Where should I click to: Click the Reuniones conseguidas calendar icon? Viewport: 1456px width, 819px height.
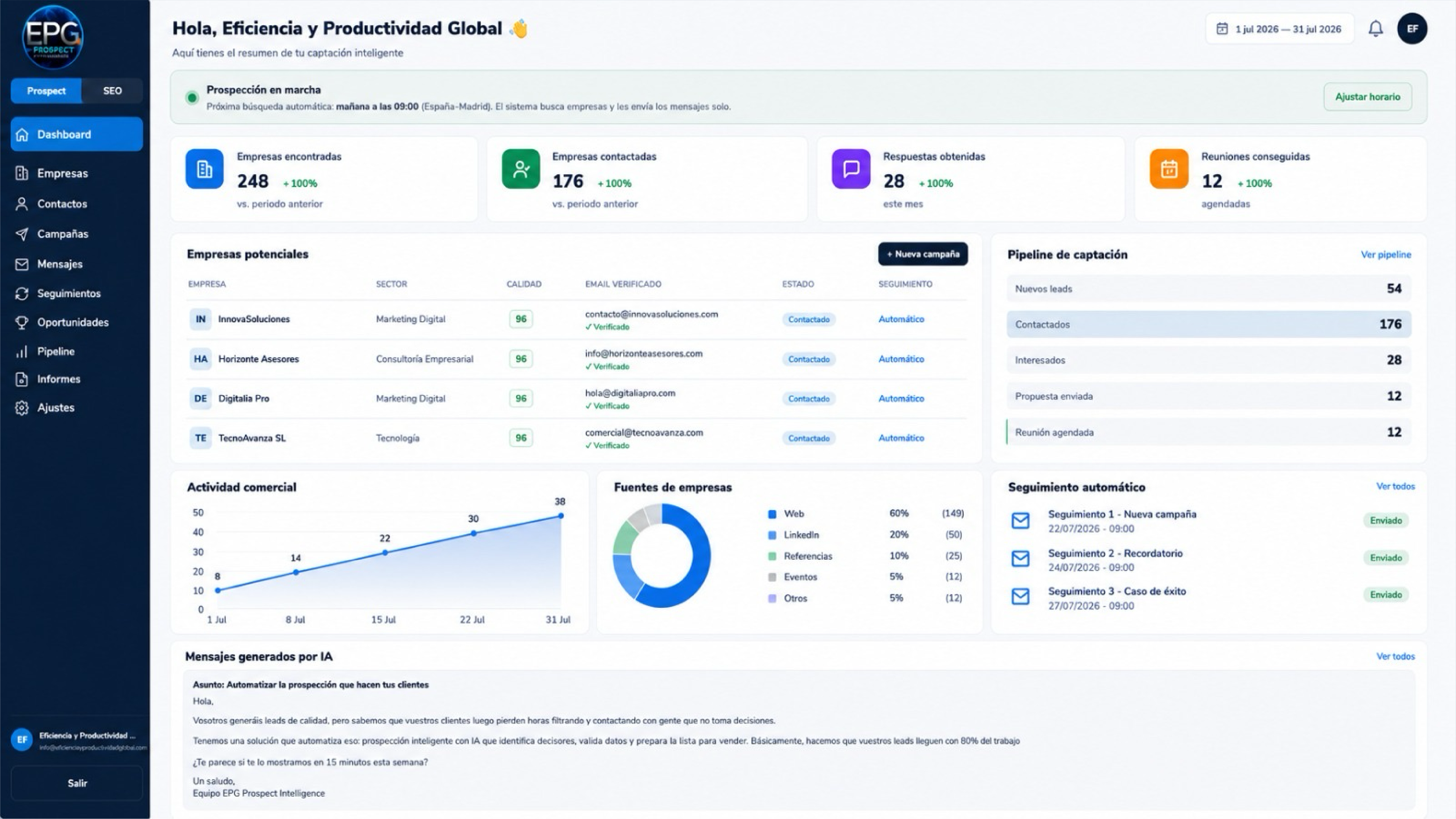pyautogui.click(x=1169, y=168)
